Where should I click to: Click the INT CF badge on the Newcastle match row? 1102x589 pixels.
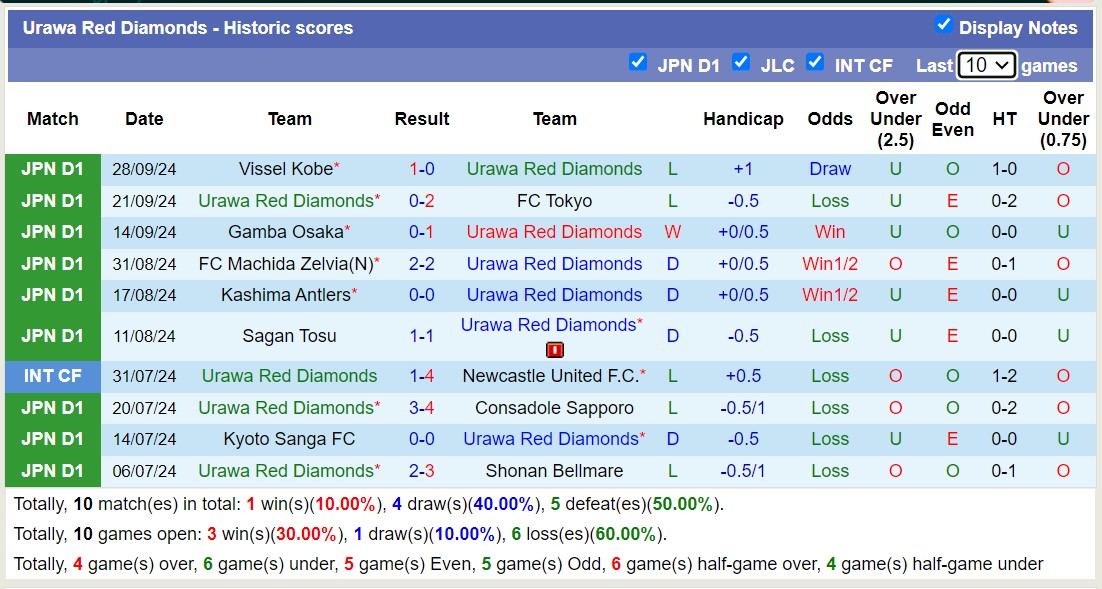(x=52, y=376)
